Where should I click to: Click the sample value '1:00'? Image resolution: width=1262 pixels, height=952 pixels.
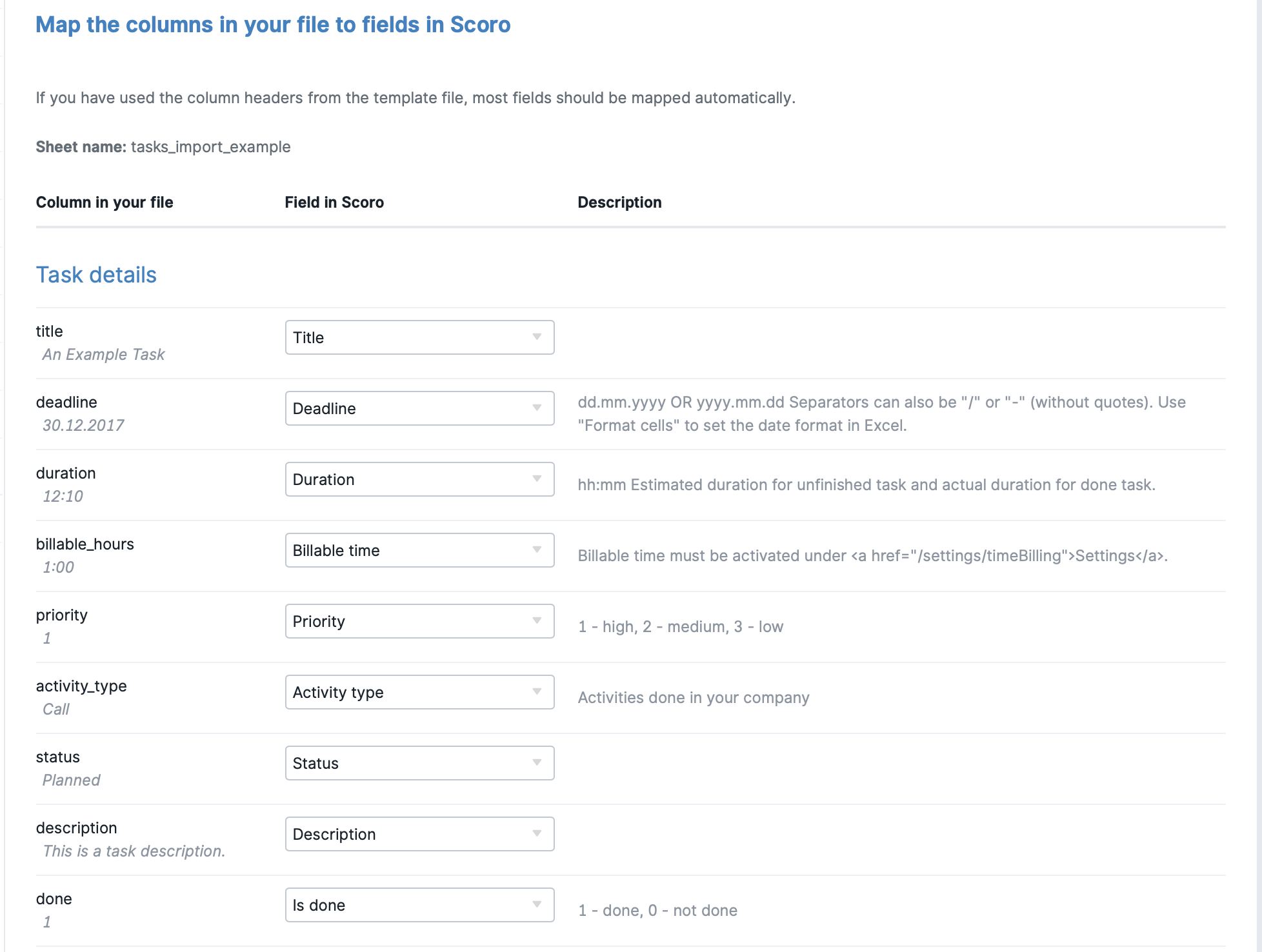click(x=58, y=568)
